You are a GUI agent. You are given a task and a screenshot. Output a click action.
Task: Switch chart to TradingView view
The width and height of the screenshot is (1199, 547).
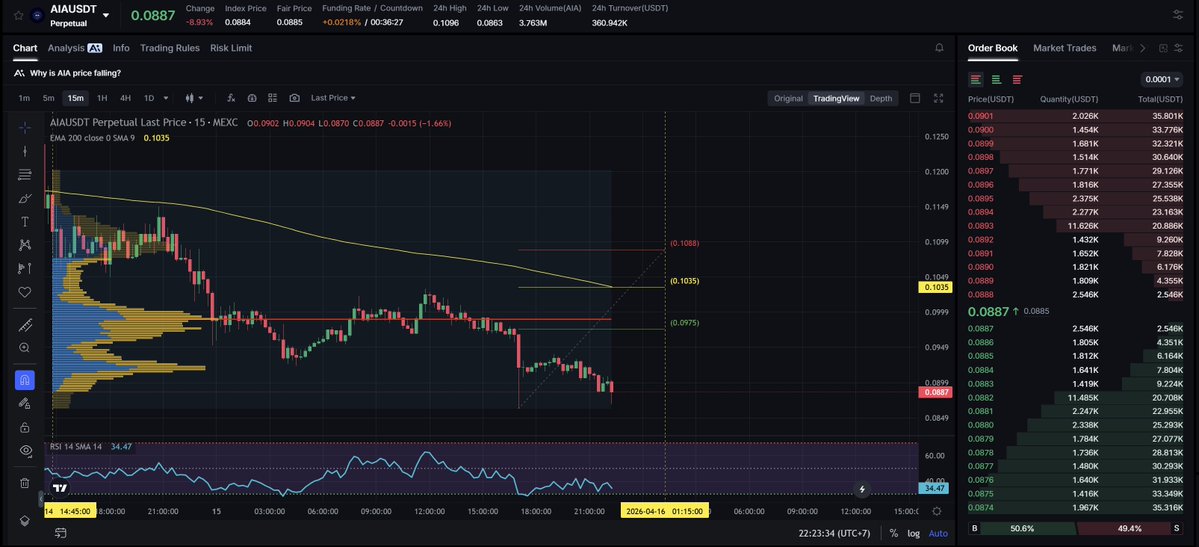[x=836, y=98]
